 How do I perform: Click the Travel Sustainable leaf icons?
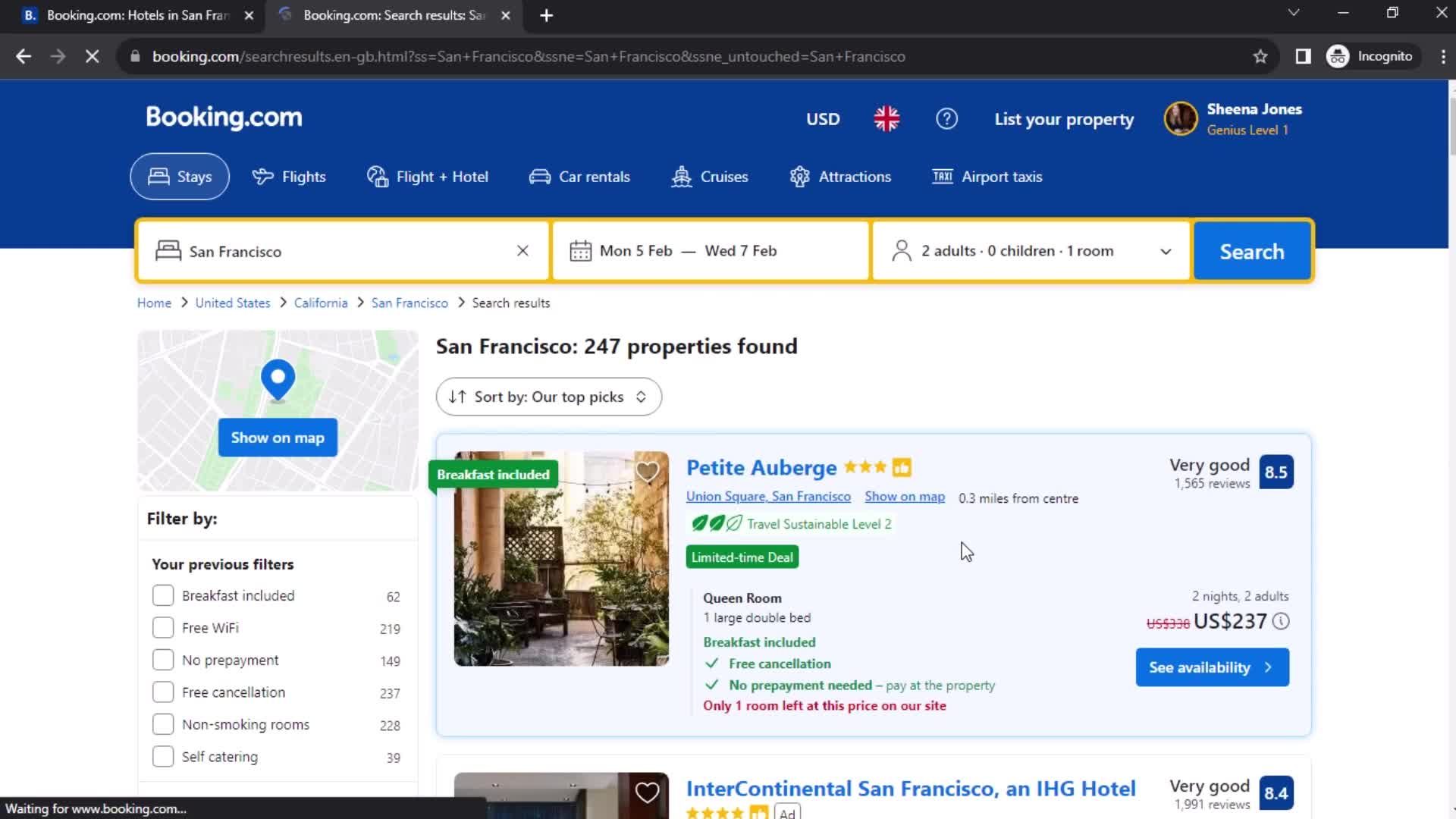[717, 523]
